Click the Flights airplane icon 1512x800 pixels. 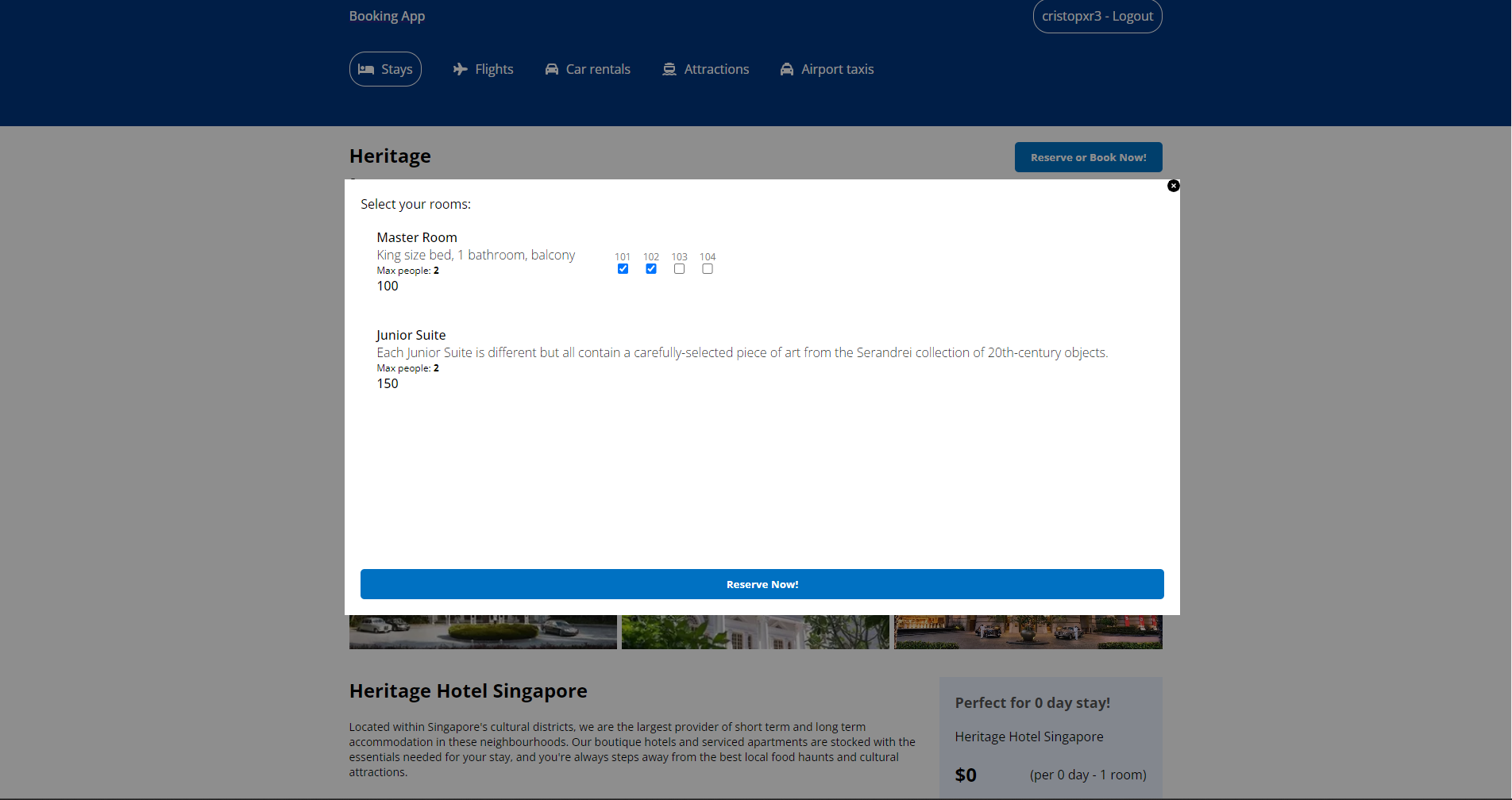460,69
